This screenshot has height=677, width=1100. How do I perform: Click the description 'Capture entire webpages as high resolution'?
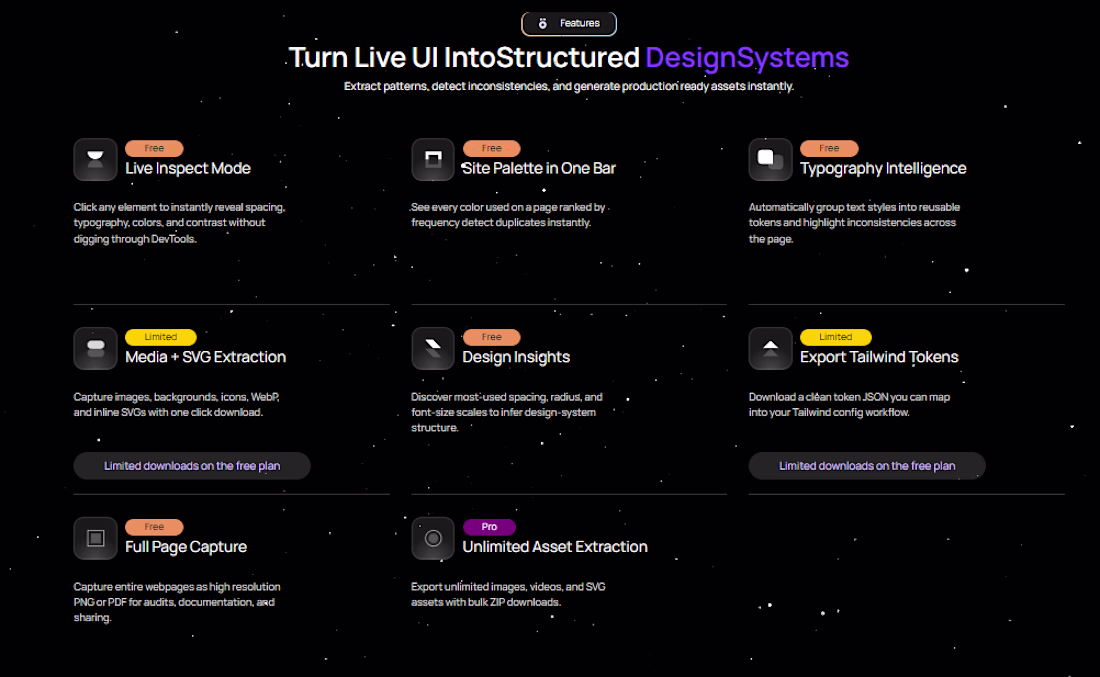[177, 602]
